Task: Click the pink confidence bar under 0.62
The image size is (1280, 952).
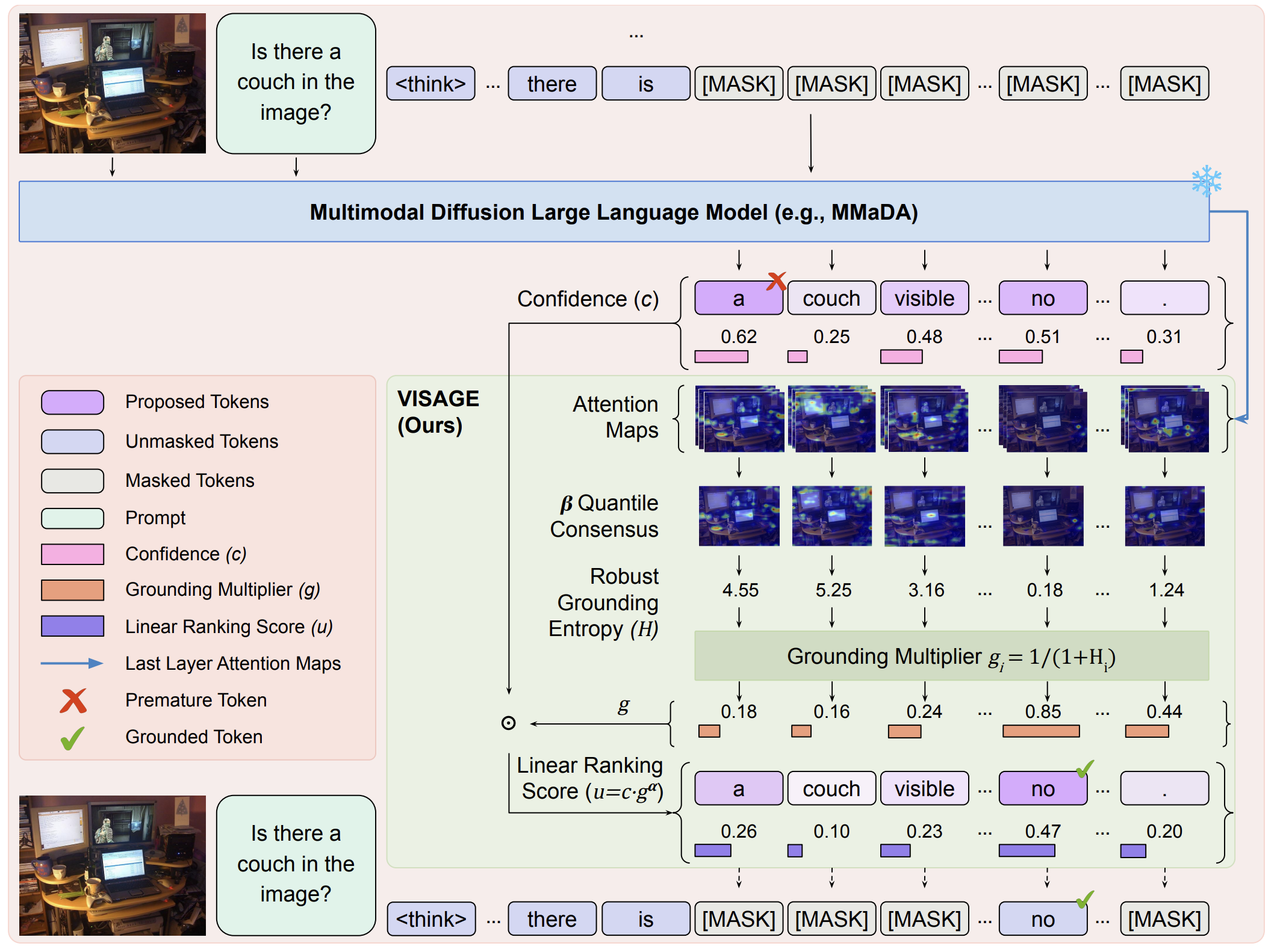Action: pyautogui.click(x=721, y=356)
